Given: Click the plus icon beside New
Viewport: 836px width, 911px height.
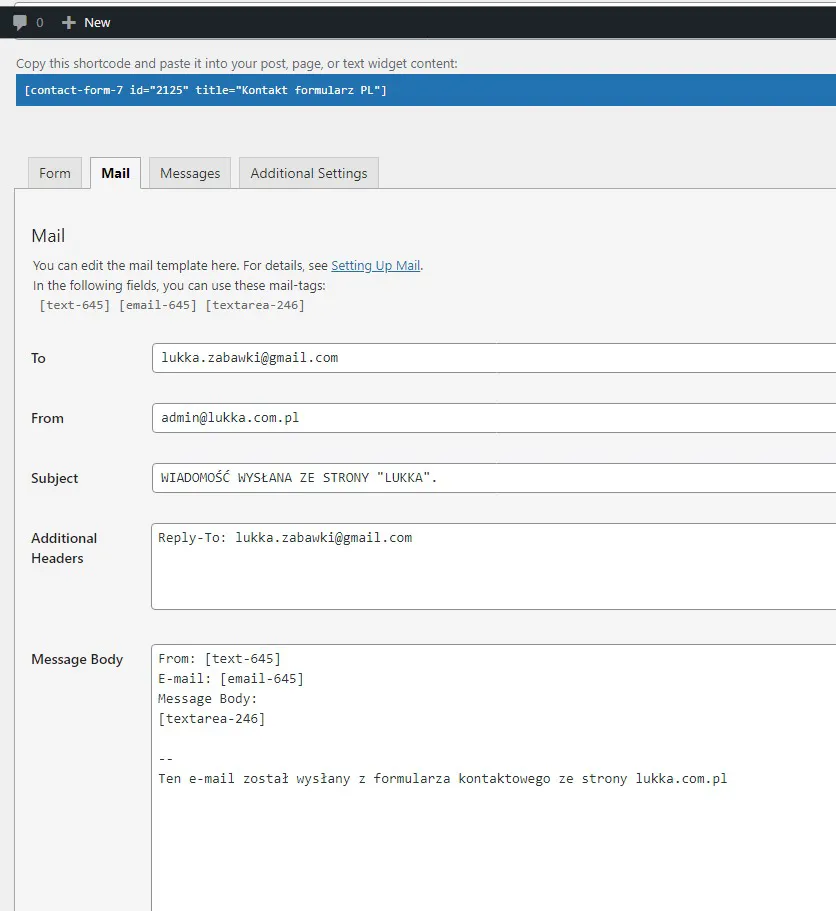Looking at the screenshot, I should (69, 22).
